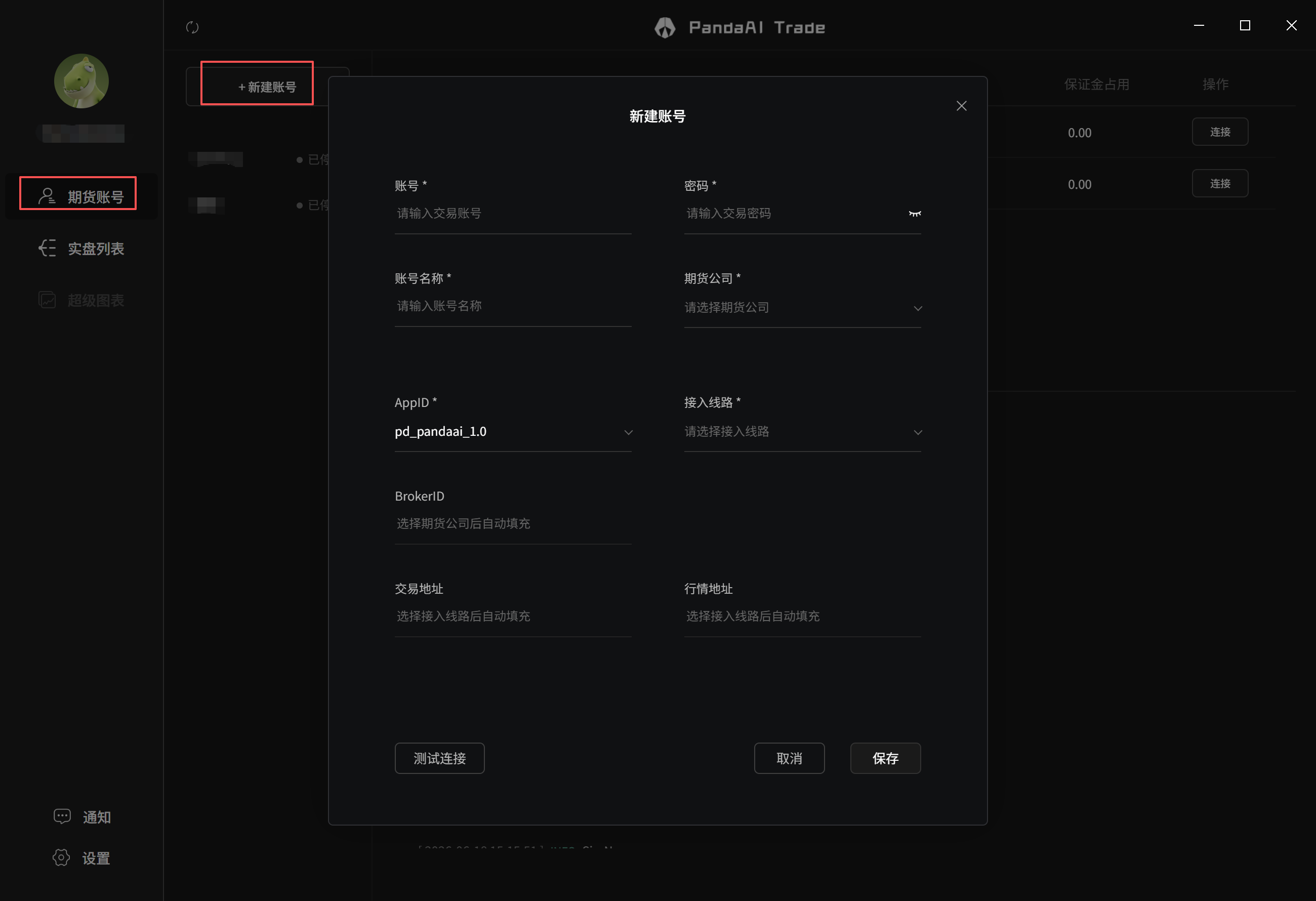This screenshot has width=1316, height=901.
Task: Click the 设置 gear icon
Action: (x=61, y=857)
